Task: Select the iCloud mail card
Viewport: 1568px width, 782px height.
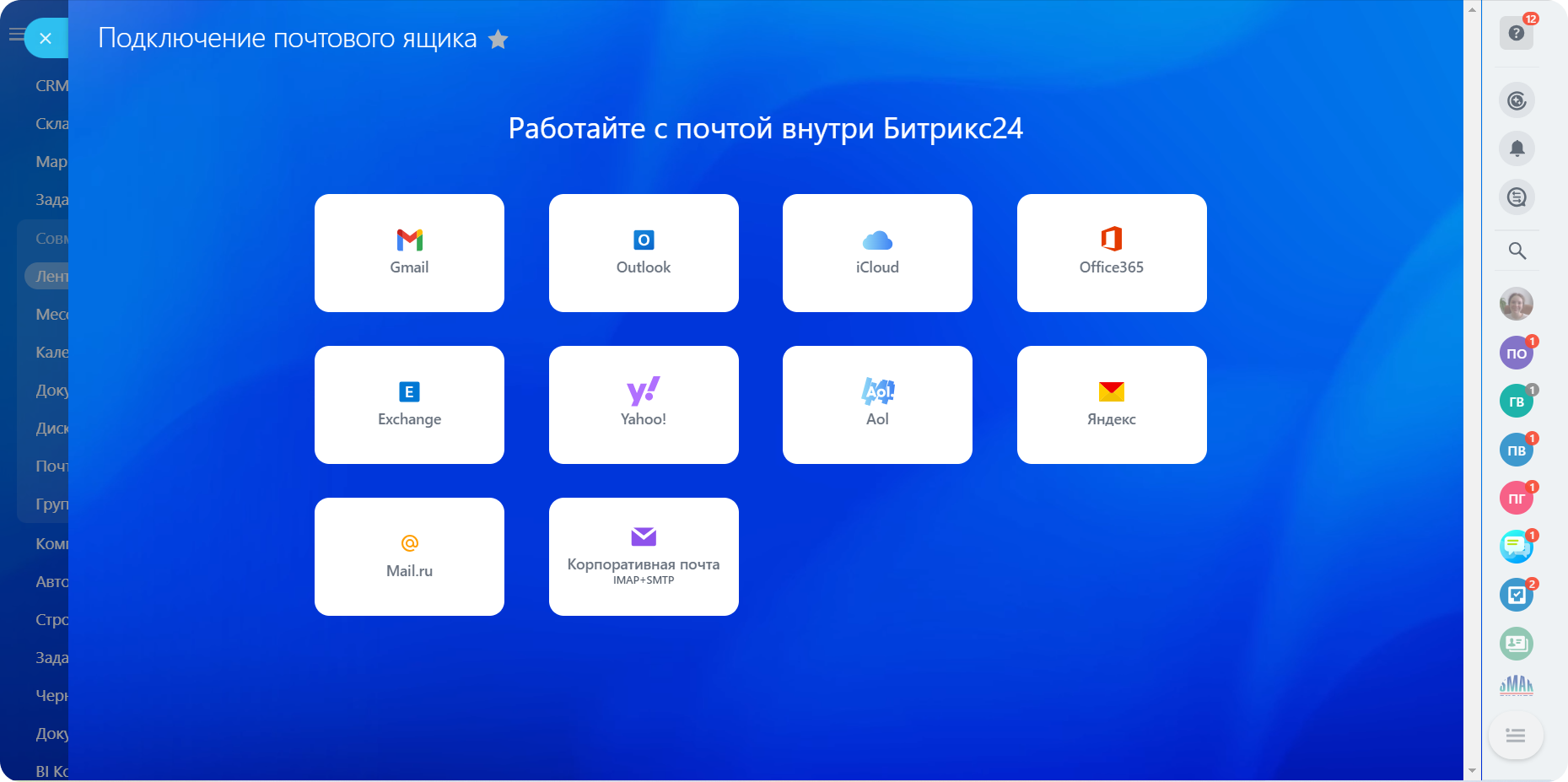Action: click(x=877, y=253)
